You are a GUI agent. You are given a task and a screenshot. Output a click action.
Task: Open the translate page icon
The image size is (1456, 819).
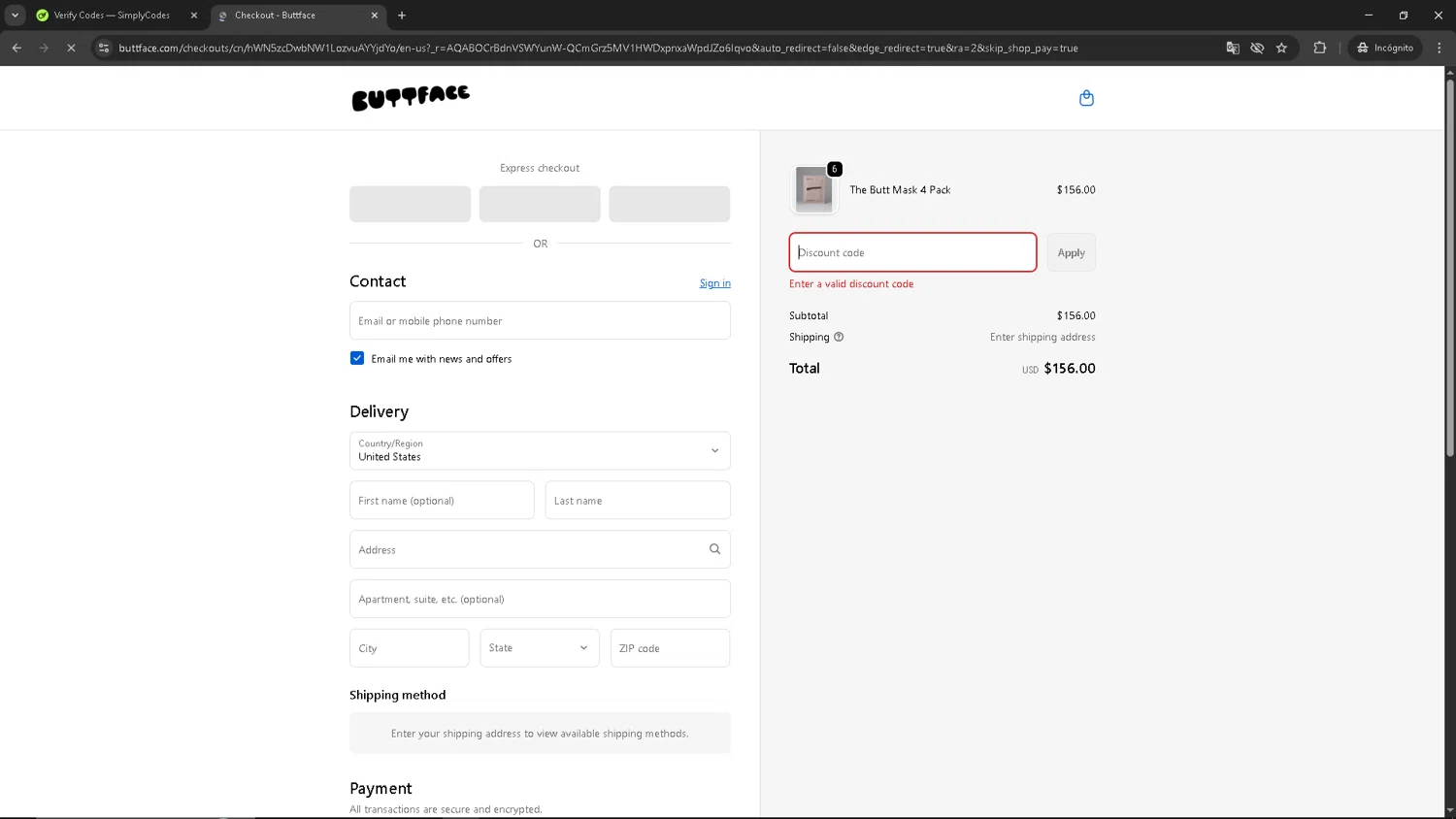pos(1233,48)
